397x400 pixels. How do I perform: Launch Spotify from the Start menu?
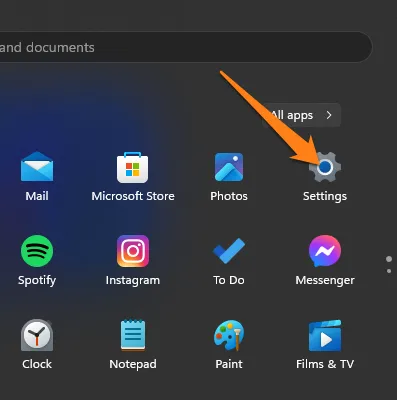(x=37, y=251)
